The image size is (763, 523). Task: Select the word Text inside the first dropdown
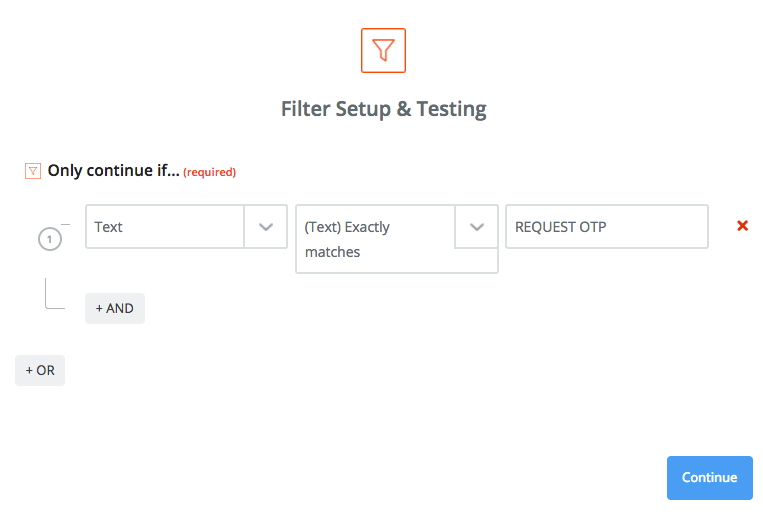[108, 227]
